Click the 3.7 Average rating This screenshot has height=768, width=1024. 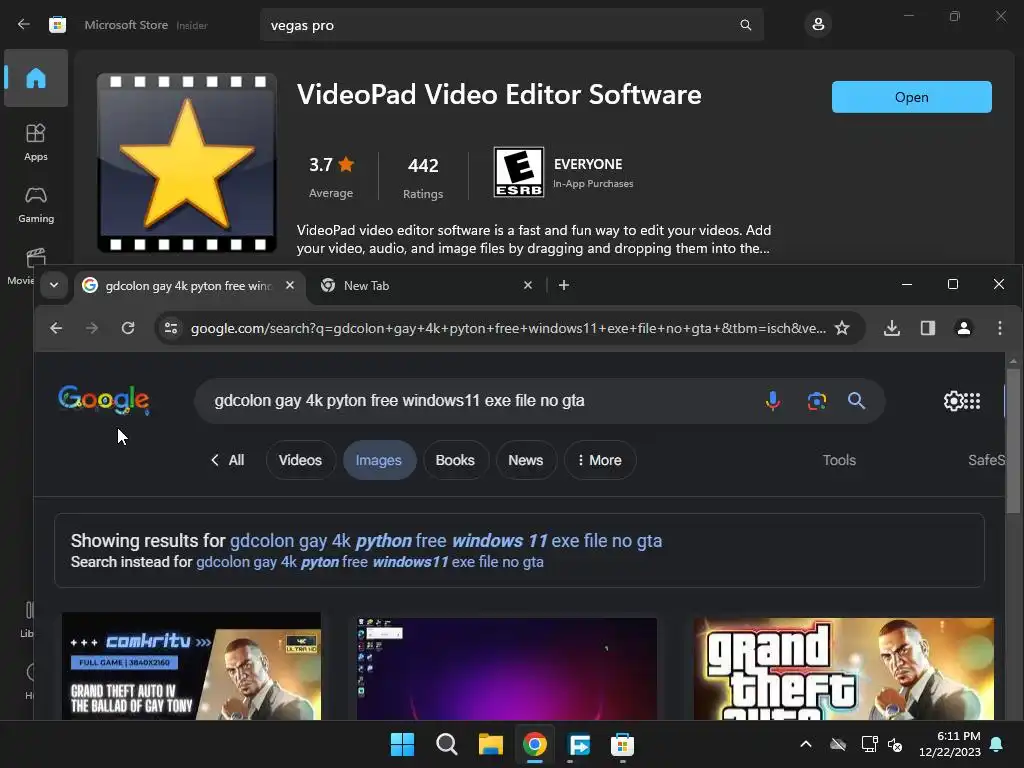[x=331, y=176]
